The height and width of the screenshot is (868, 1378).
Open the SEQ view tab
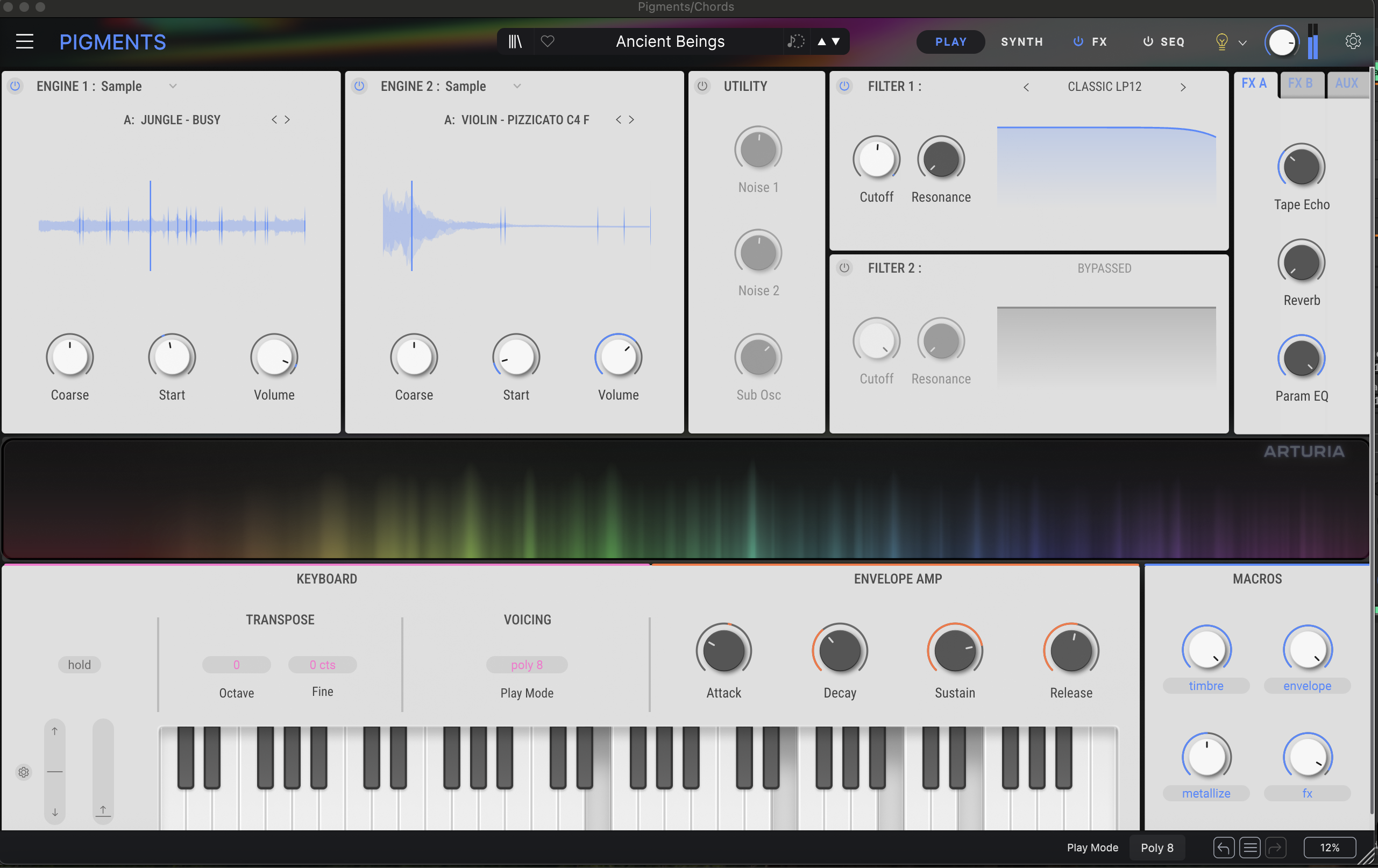[1172, 42]
